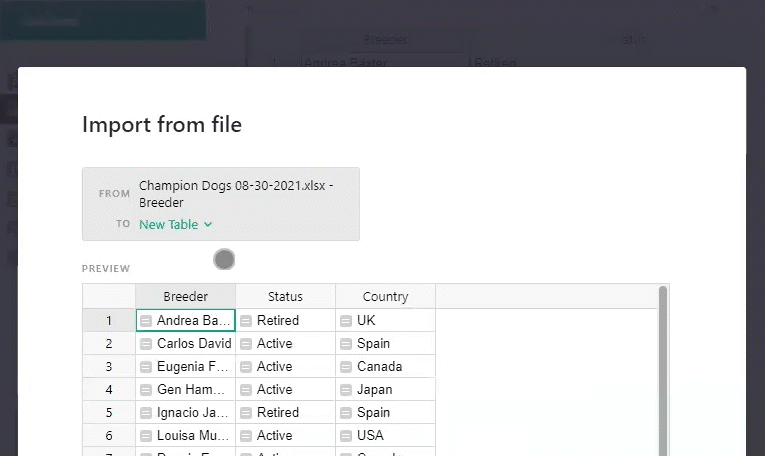Image resolution: width=765 pixels, height=456 pixels.
Task: Click the Status column header
Action: pyautogui.click(x=285, y=296)
